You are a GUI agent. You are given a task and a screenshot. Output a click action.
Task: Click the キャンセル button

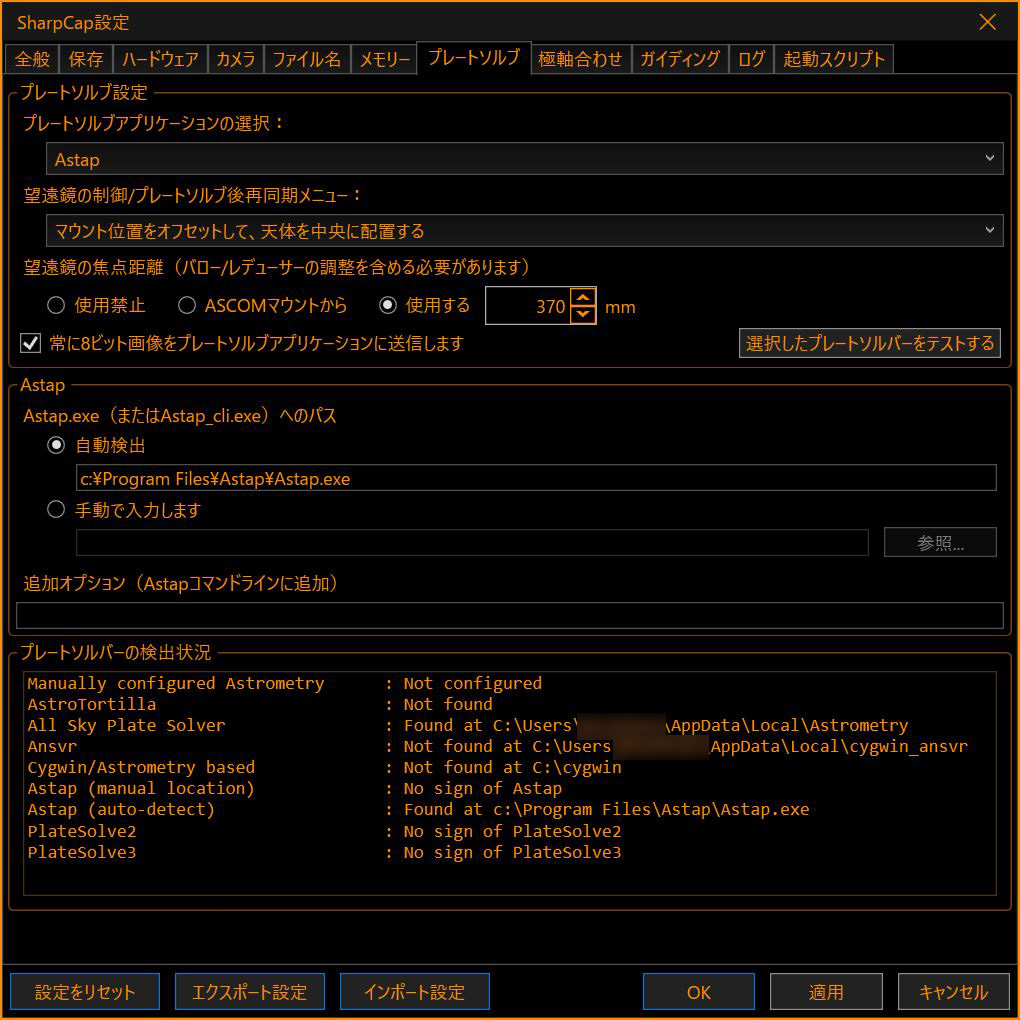coord(954,991)
